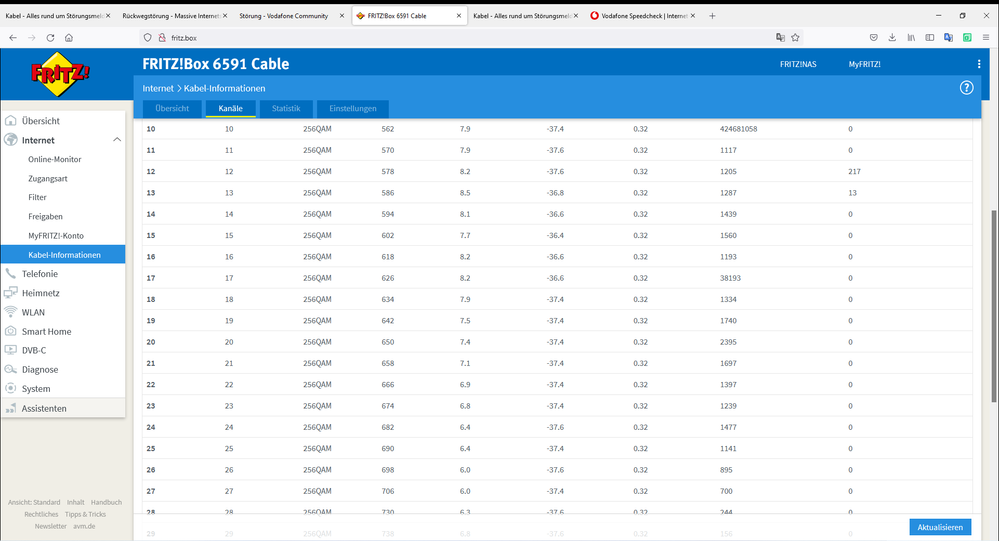Click the translate icon in address bar

tap(780, 38)
